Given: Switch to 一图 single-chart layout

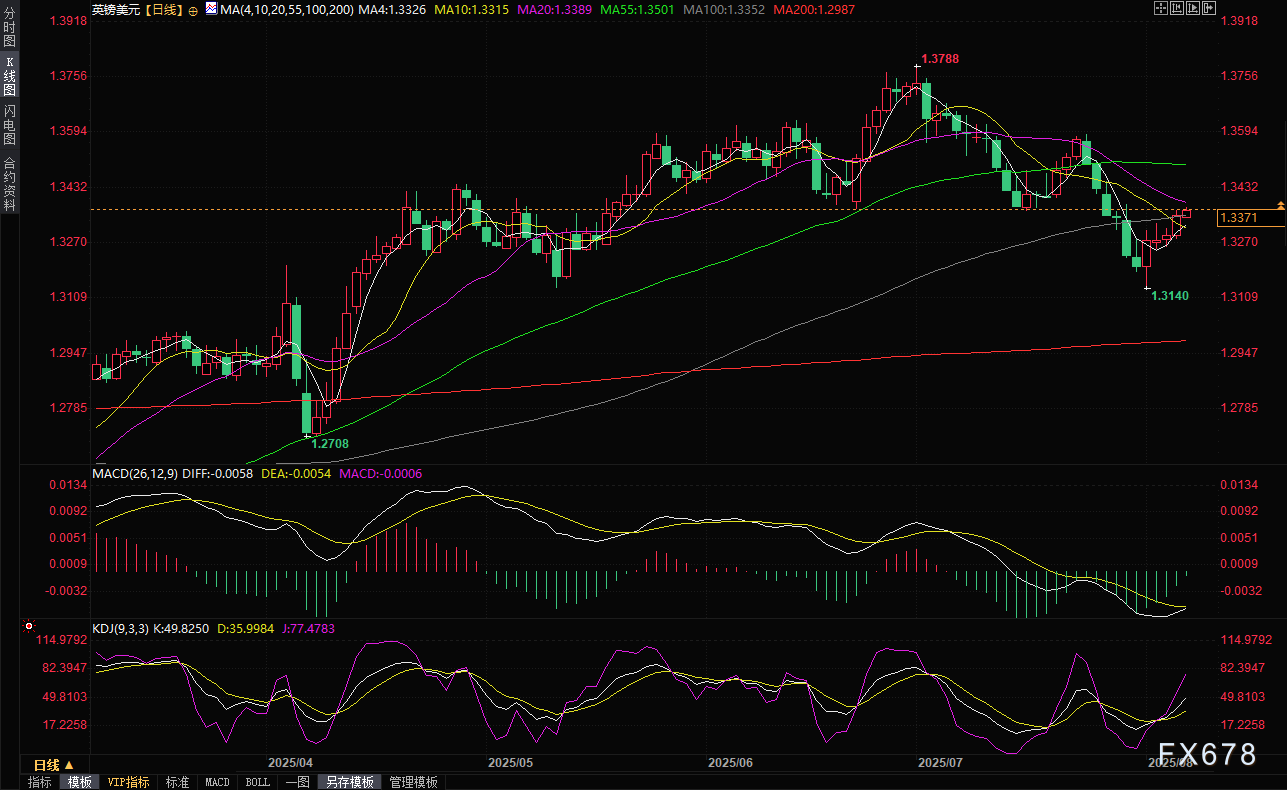Looking at the screenshot, I should click(x=297, y=782).
